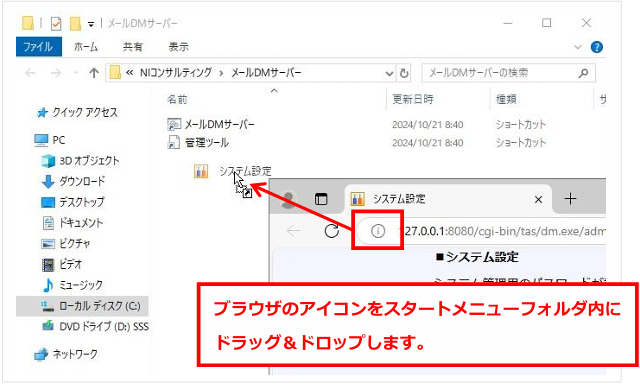Click NIコンサルティング in the address path

(176, 73)
